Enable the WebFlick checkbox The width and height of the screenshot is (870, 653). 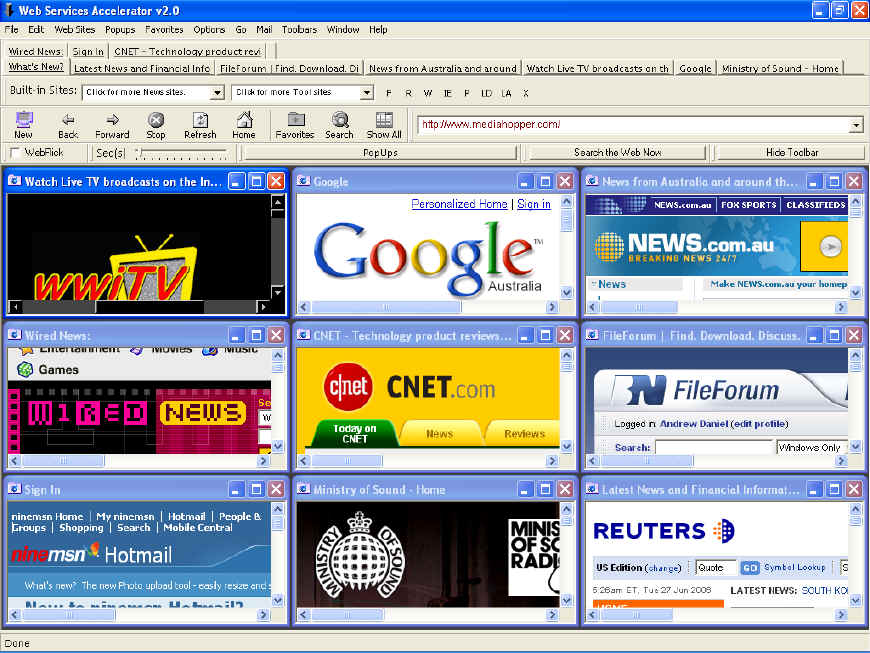[x=15, y=153]
